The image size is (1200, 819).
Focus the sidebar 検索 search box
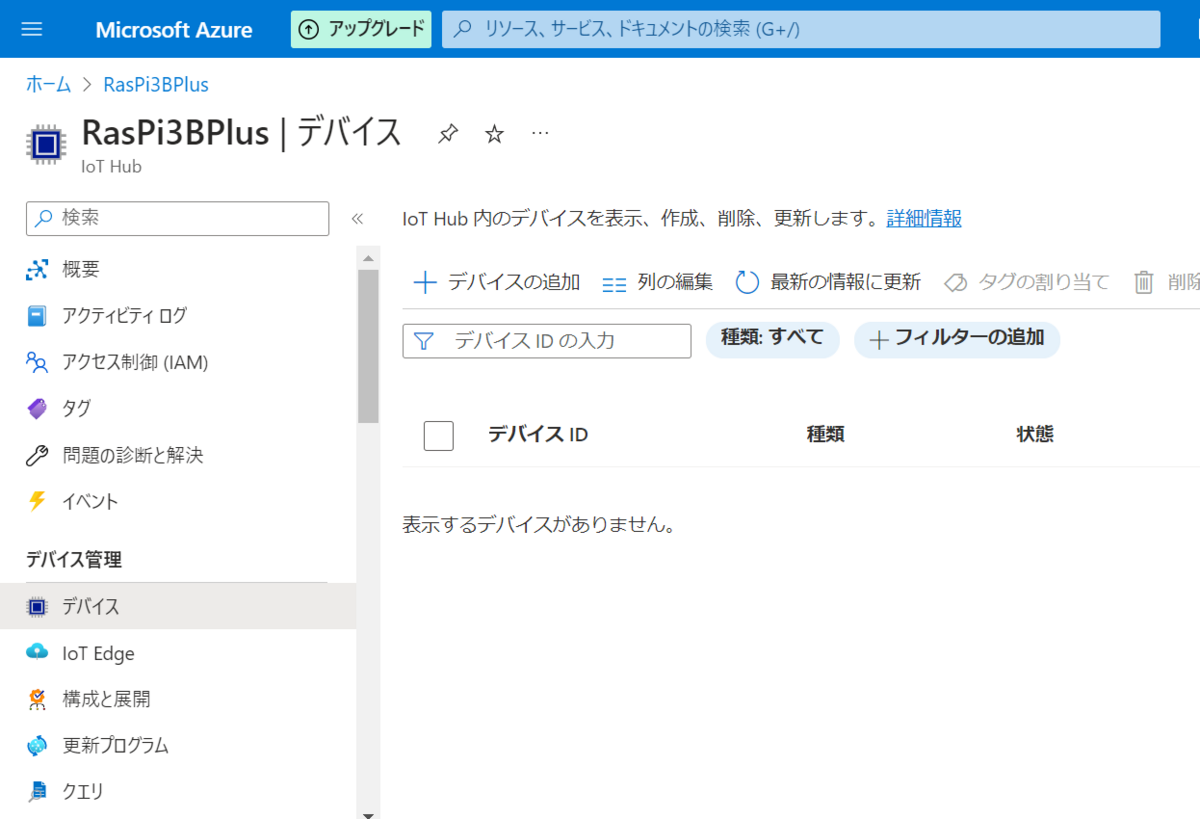click(177, 218)
